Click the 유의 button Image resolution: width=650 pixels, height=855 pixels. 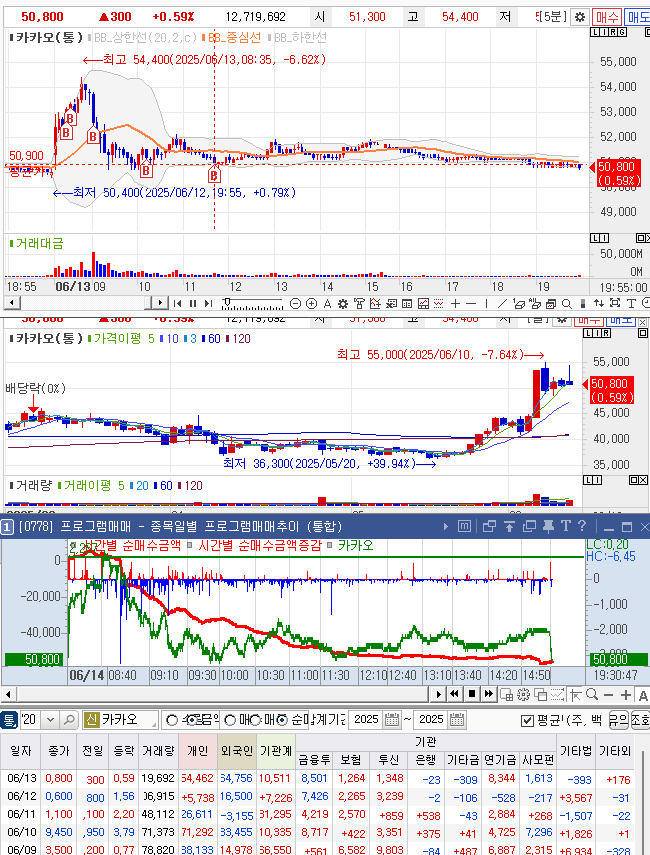[x=618, y=720]
